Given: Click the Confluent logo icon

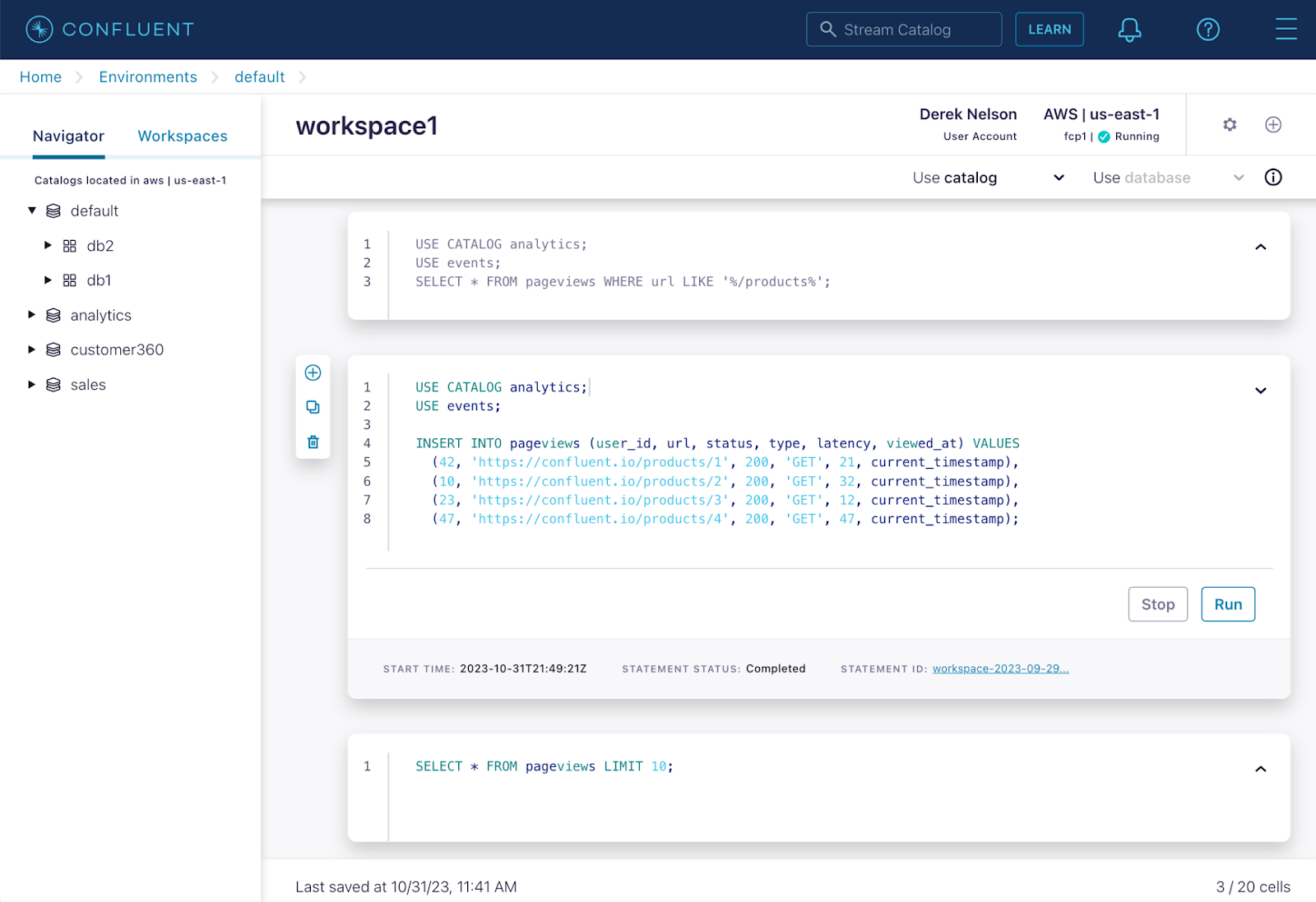Looking at the screenshot, I should pos(39,30).
